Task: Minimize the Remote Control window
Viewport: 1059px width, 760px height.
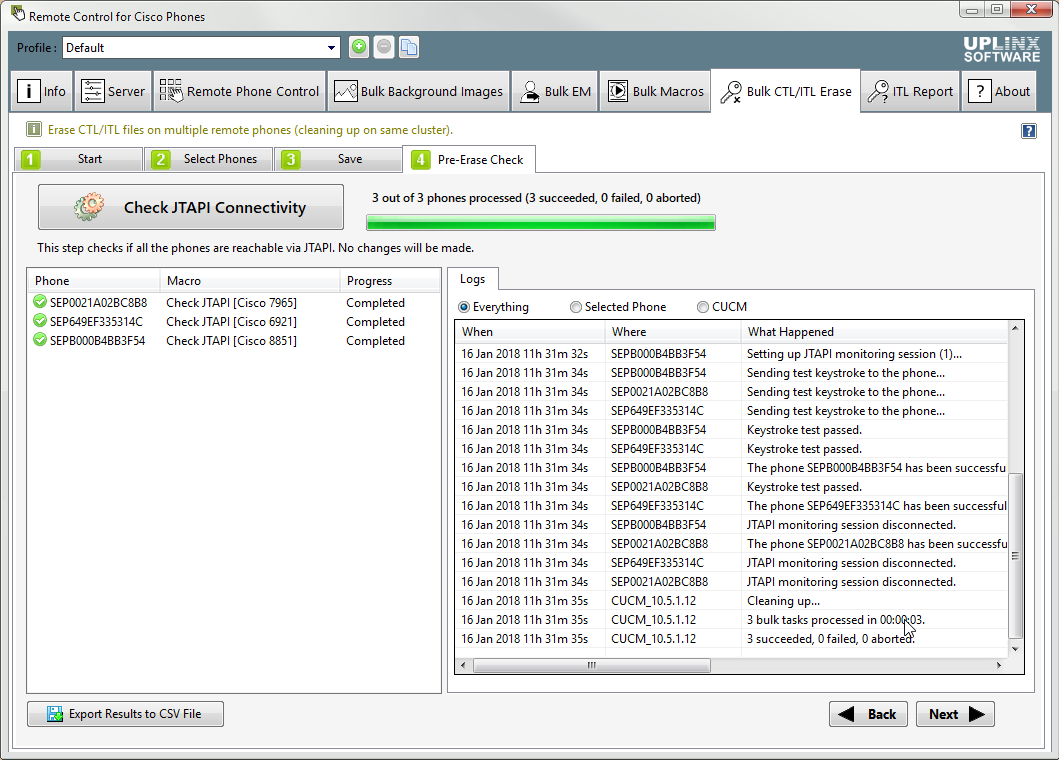Action: (x=972, y=10)
